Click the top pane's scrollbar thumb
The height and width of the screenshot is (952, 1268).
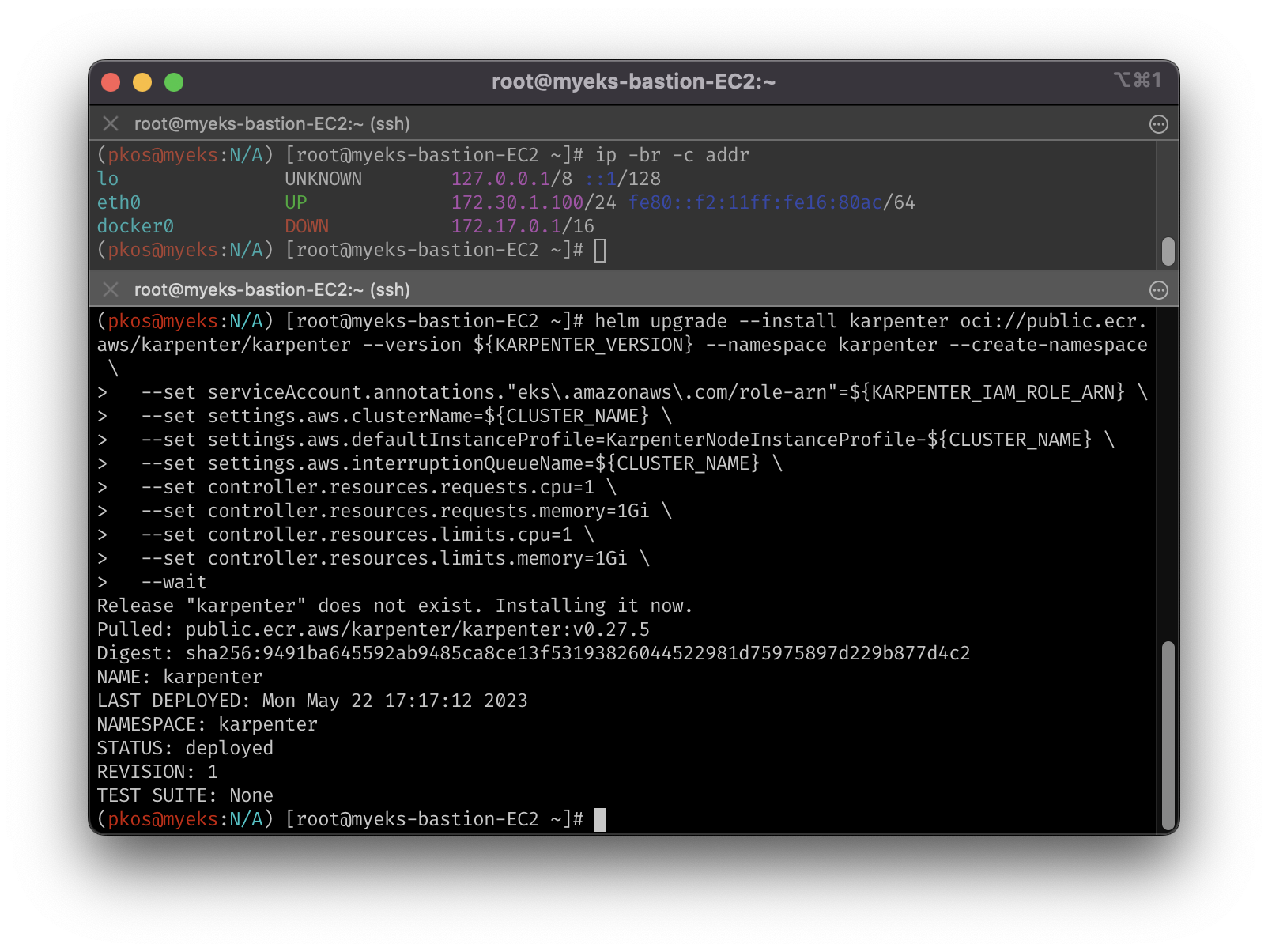tap(1168, 251)
